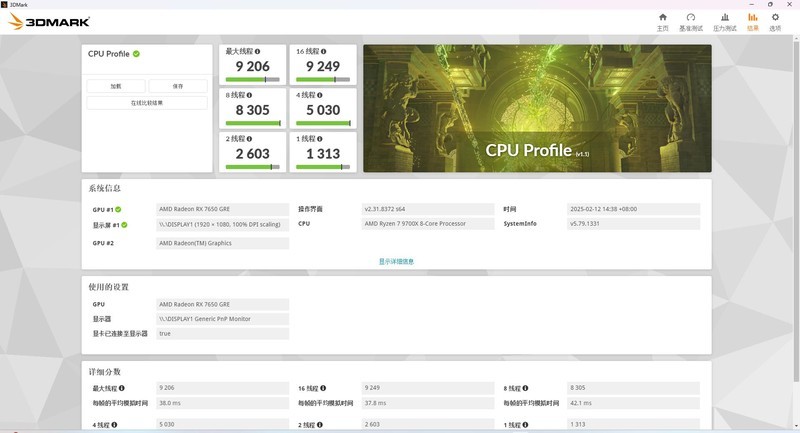
Task: Open the Benchmarks tab icon
Action: coord(691,17)
